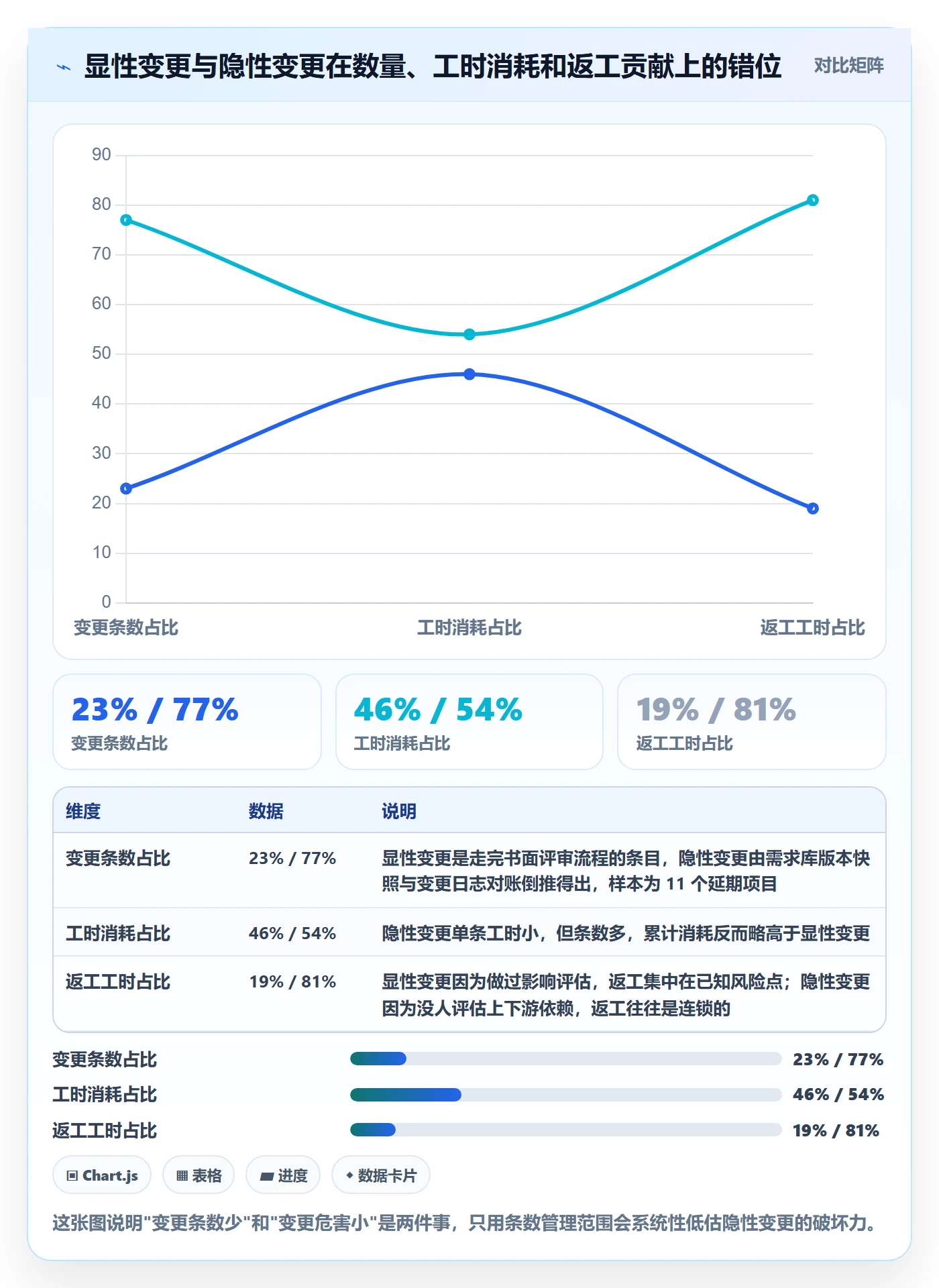Click the 说明 table column header
939x1288 pixels.
[x=399, y=811]
